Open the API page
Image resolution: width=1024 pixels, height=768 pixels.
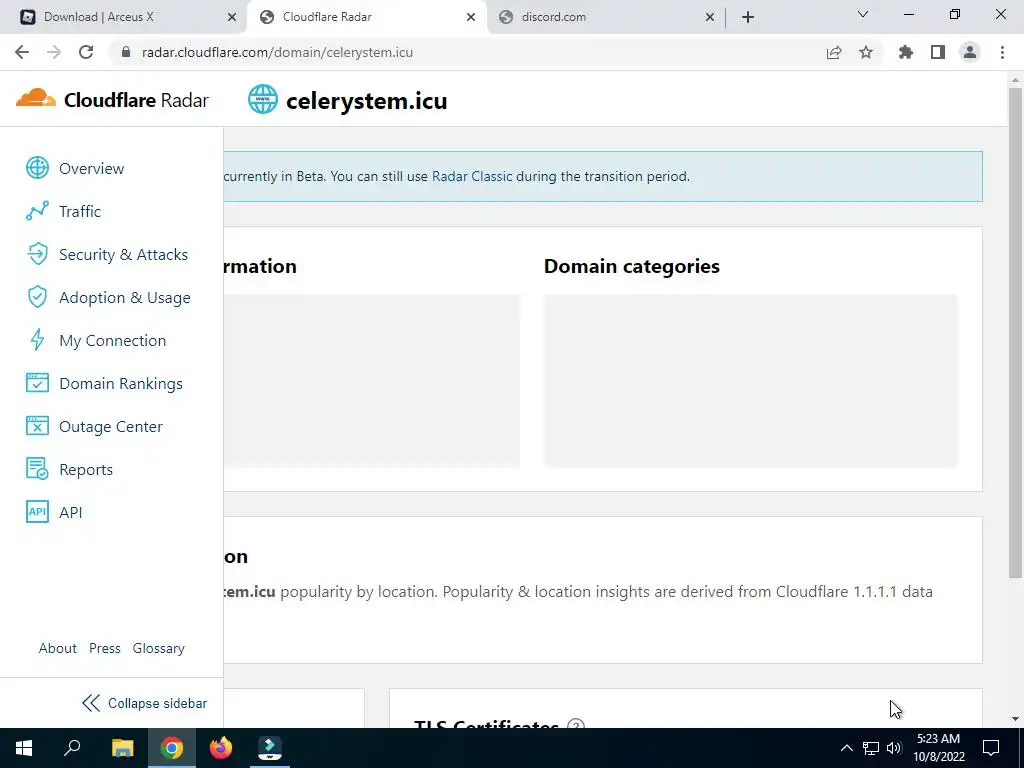pos(71,513)
